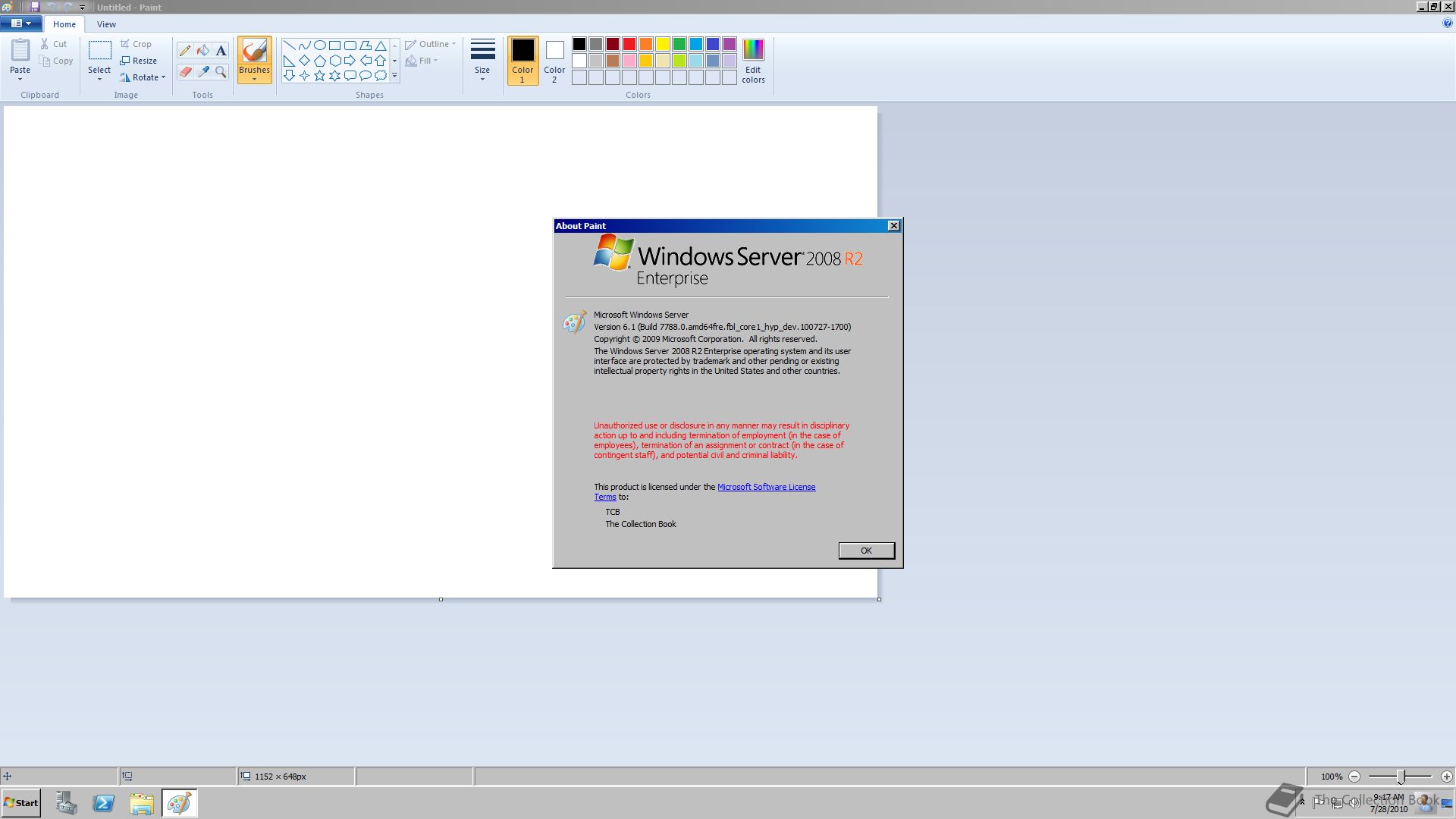Open the Paint application menu button

[20, 24]
